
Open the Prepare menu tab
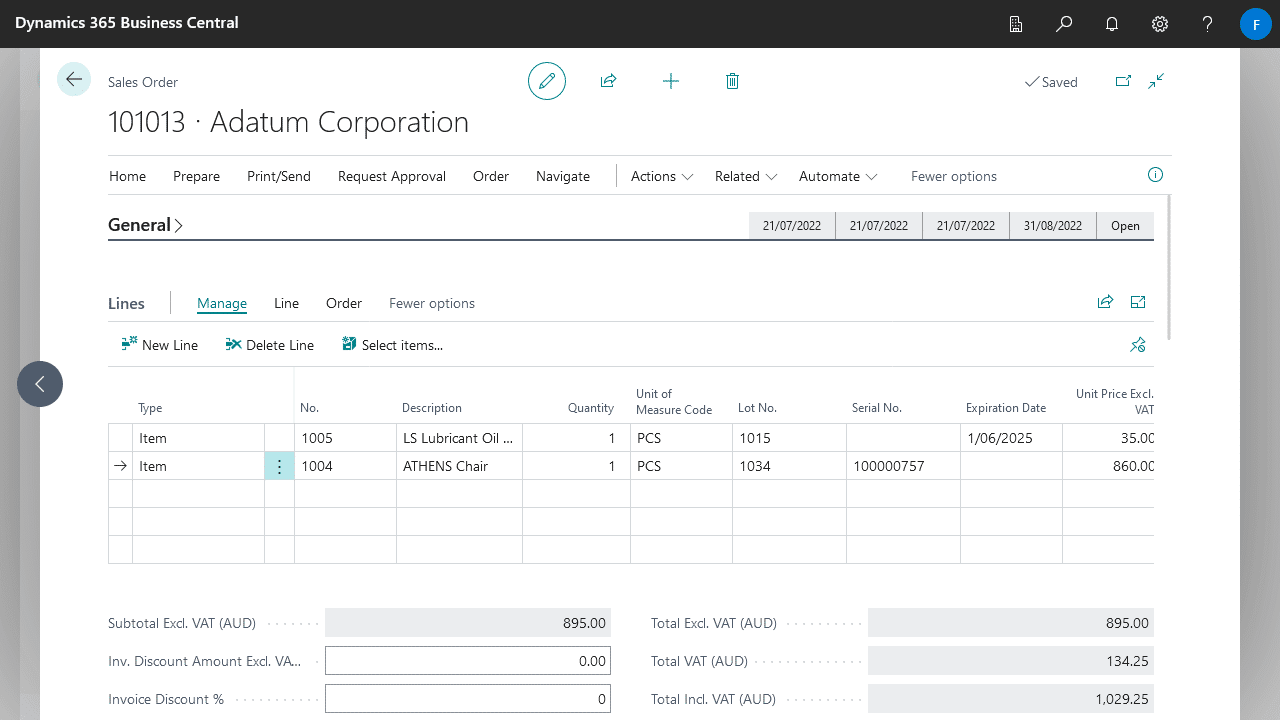pyautogui.click(x=196, y=176)
